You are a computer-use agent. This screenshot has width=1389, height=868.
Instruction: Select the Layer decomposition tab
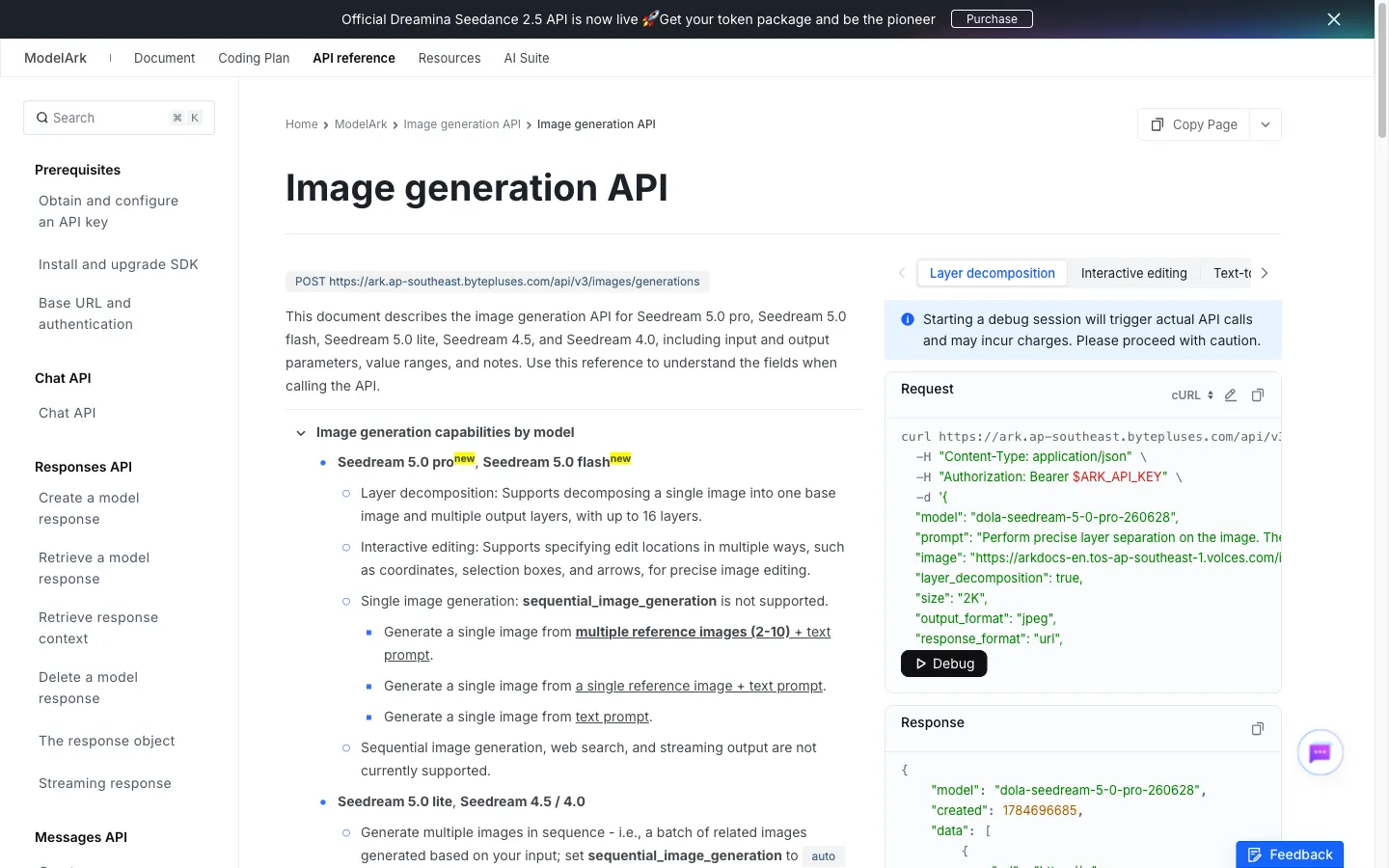tap(993, 273)
